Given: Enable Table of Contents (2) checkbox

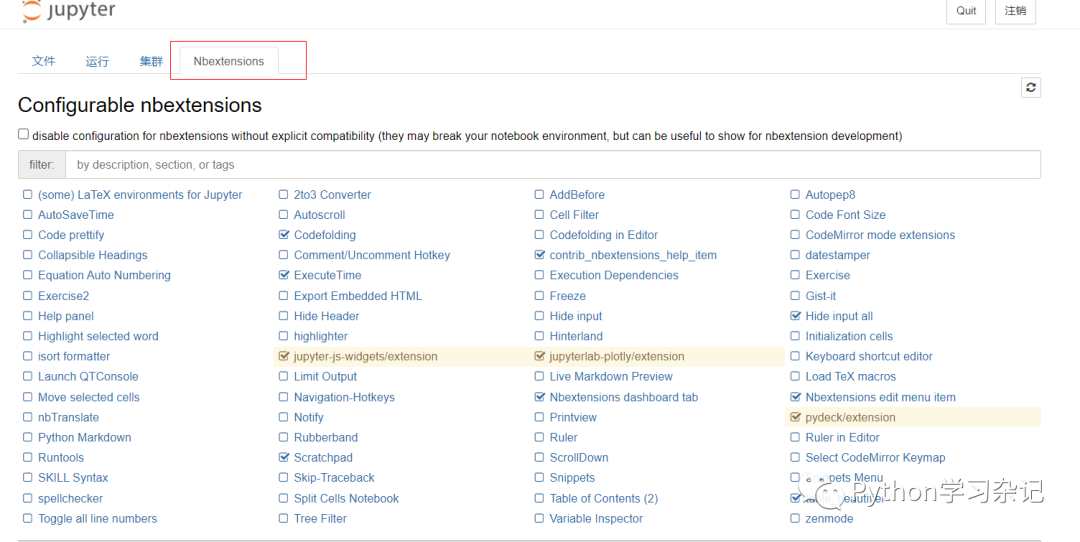Looking at the screenshot, I should pyautogui.click(x=539, y=498).
